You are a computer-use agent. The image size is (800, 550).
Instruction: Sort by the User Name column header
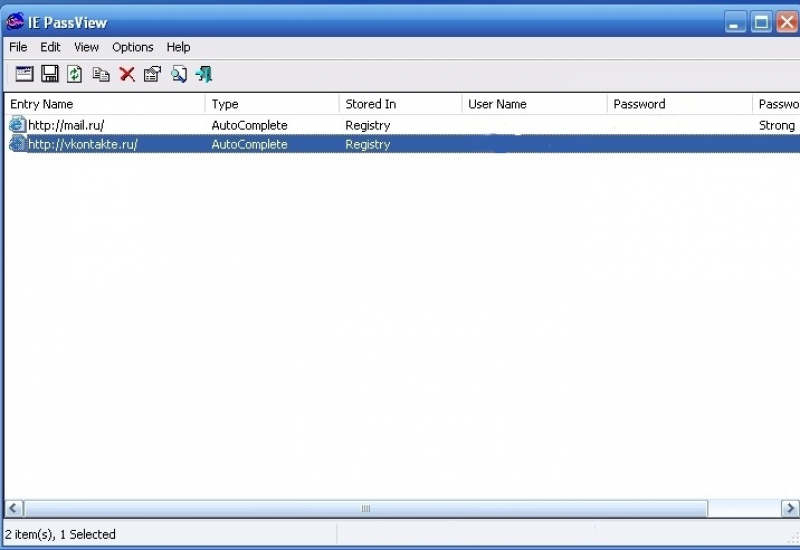click(535, 104)
